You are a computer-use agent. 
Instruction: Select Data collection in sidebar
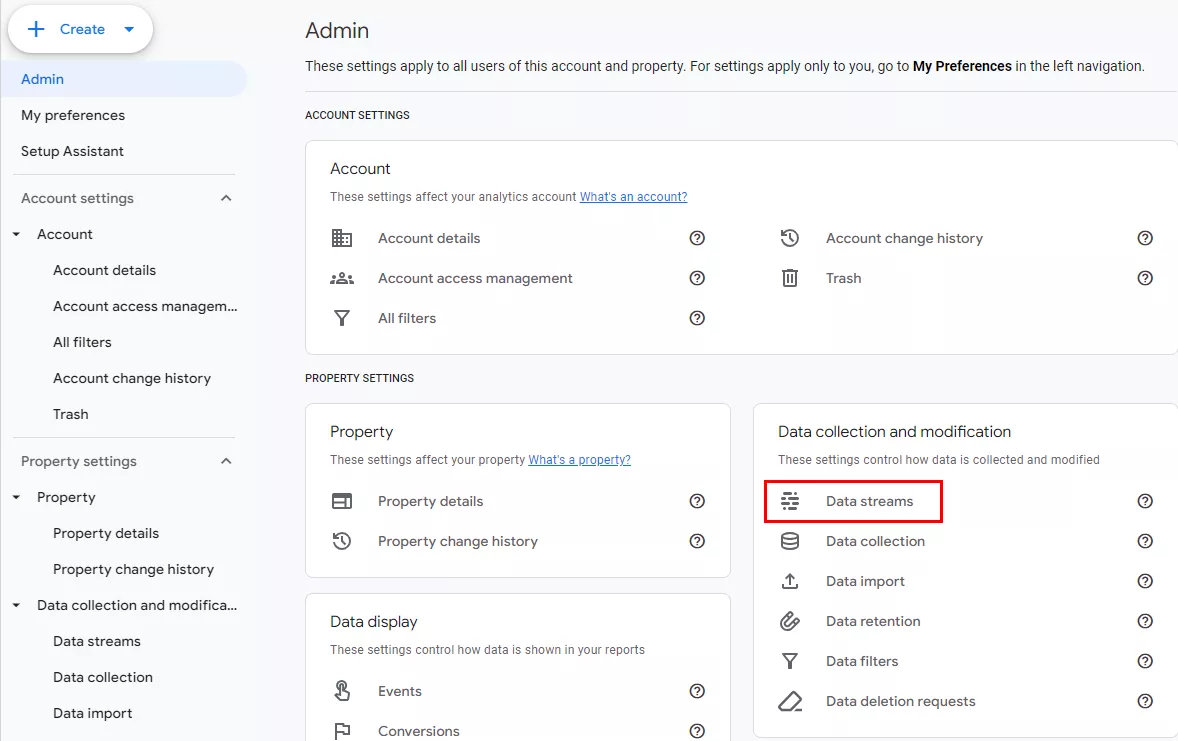[x=103, y=678]
